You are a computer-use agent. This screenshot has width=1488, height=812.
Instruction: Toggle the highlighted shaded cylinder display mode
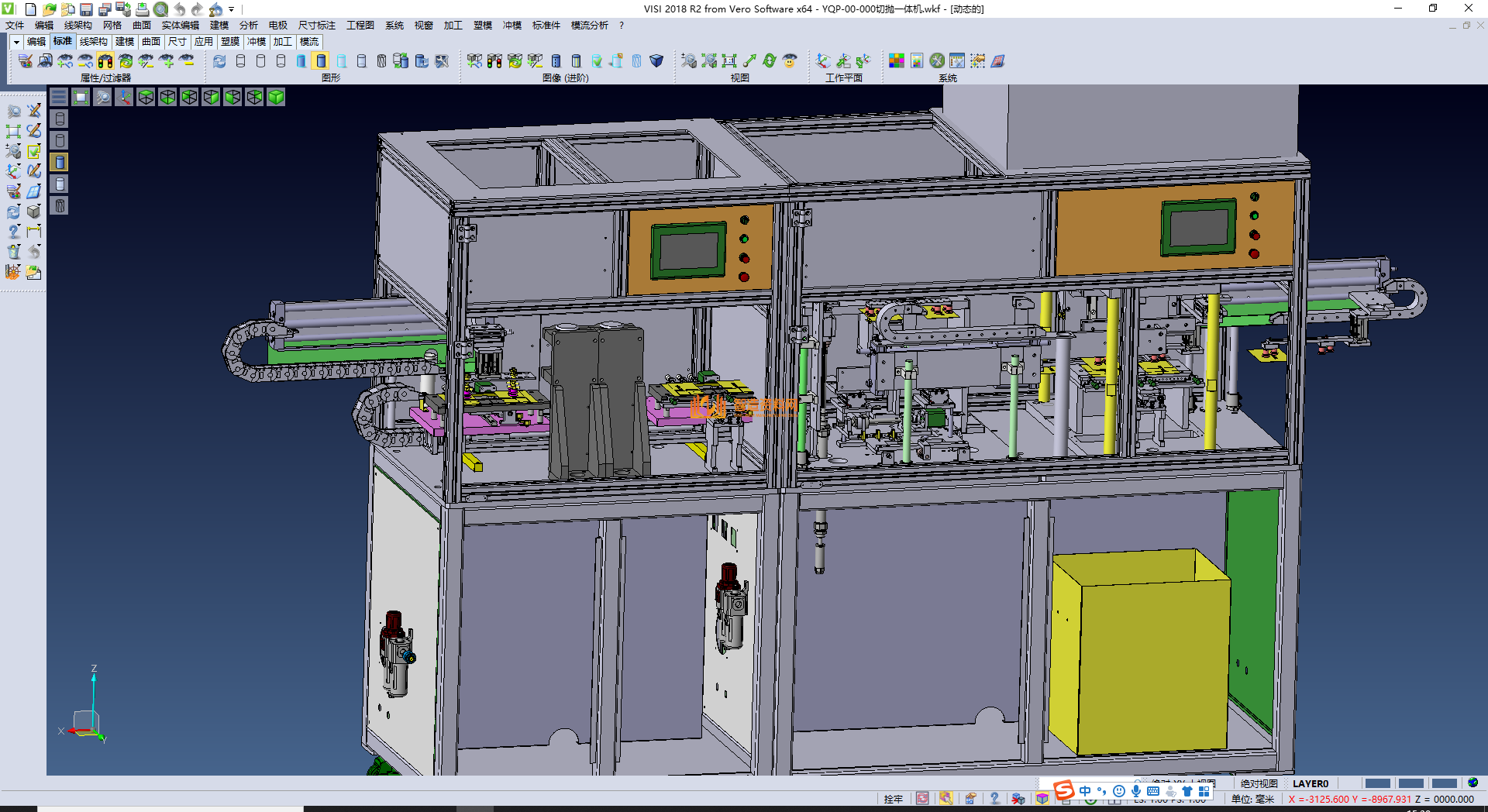pyautogui.click(x=321, y=60)
